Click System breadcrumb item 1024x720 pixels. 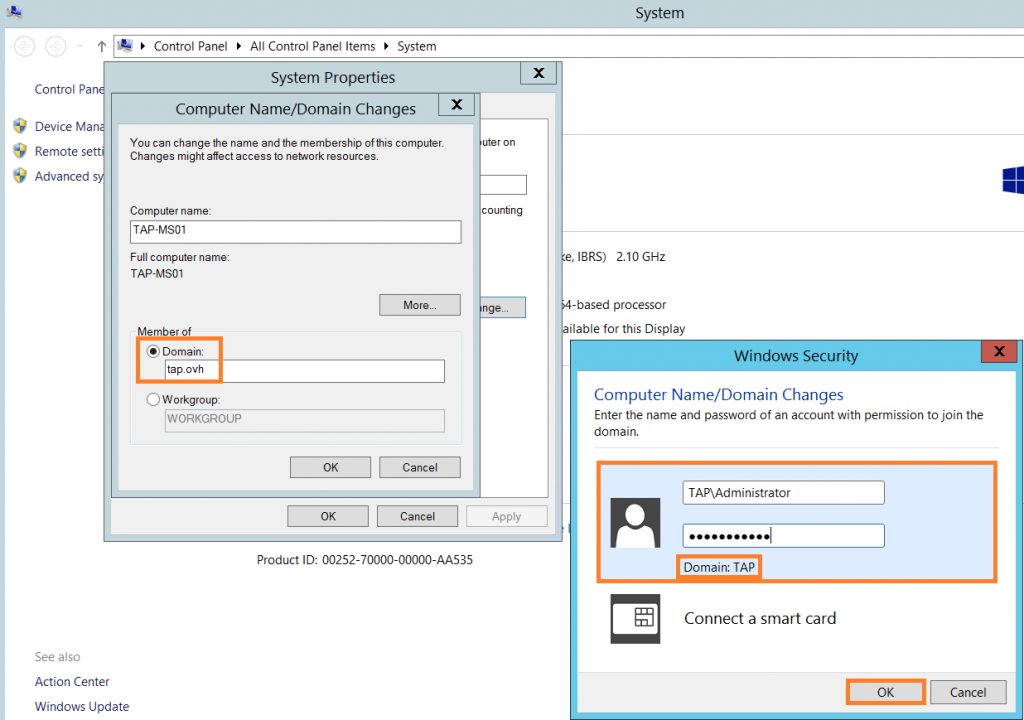[417, 46]
